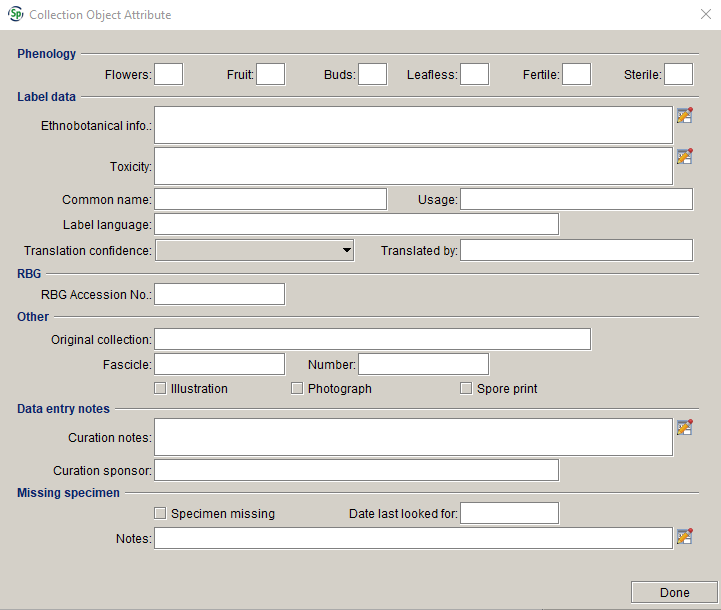Close the Collection Object Attribute dialog
The image size is (721, 610).
(706, 14)
